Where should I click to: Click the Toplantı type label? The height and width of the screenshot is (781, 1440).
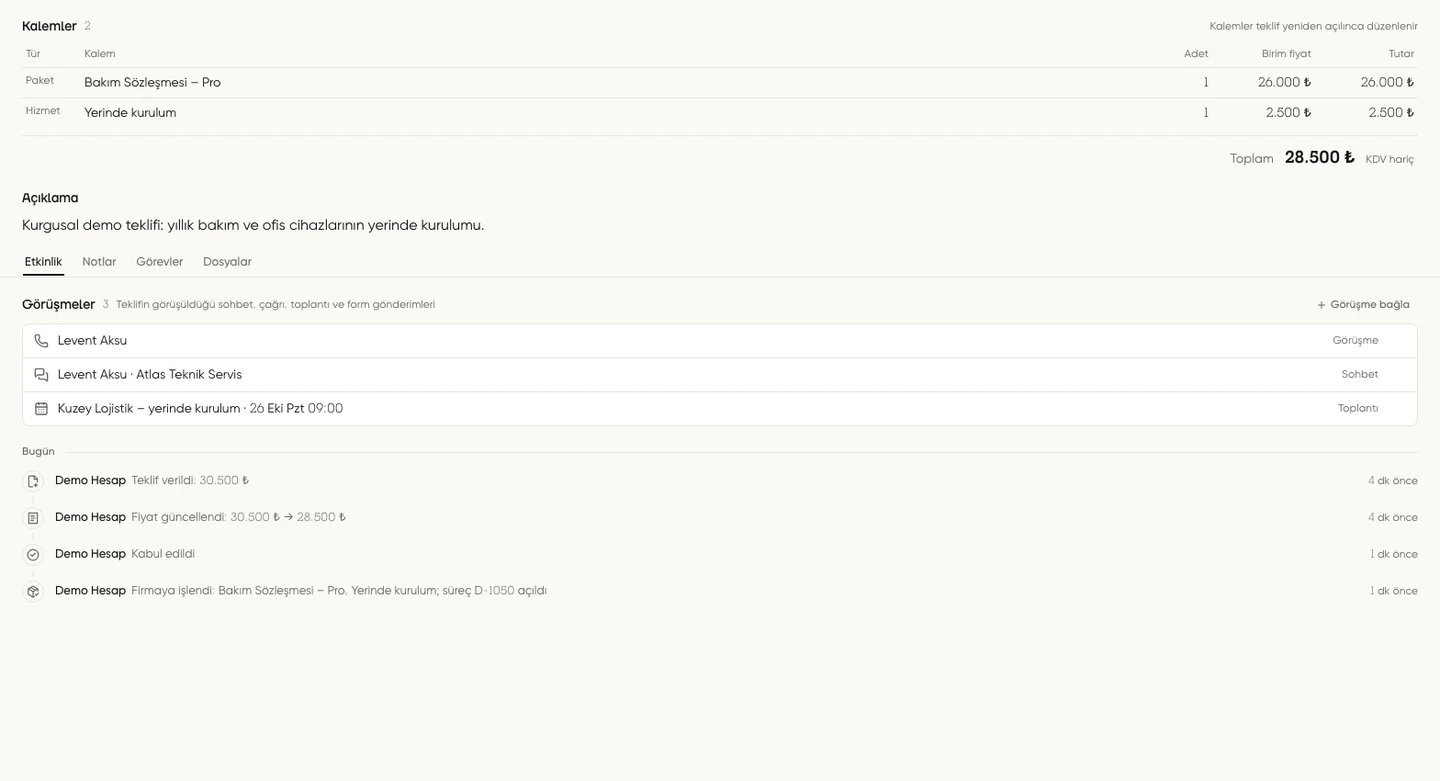coord(1358,409)
